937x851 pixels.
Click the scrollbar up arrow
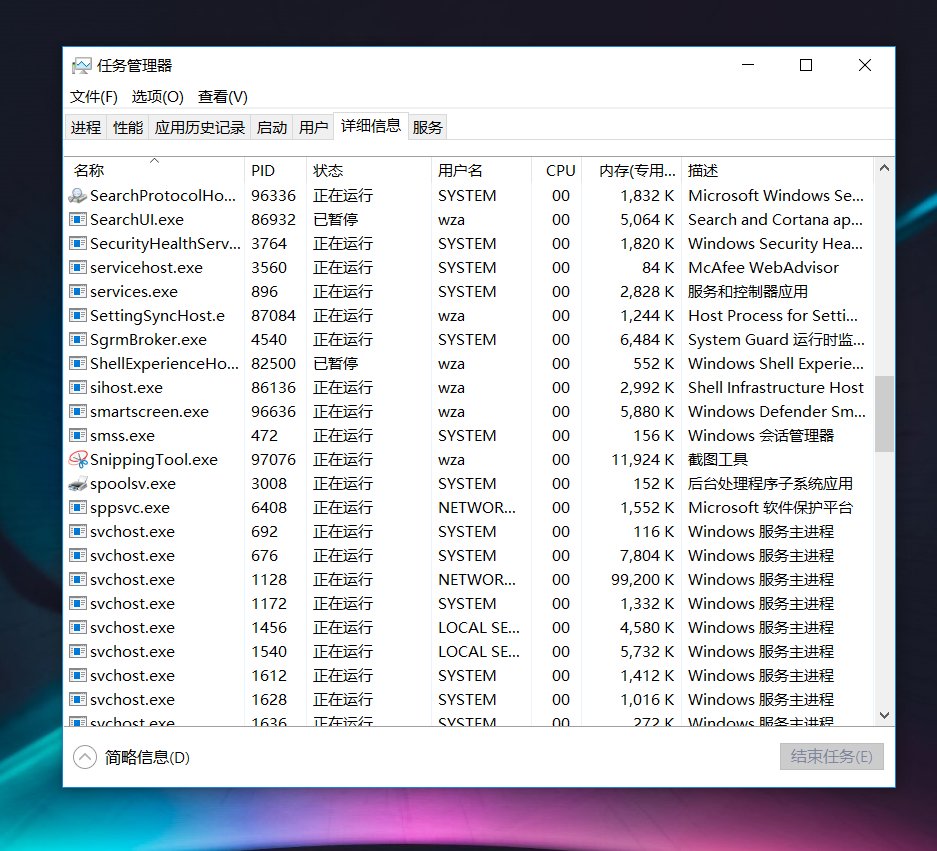pos(884,169)
